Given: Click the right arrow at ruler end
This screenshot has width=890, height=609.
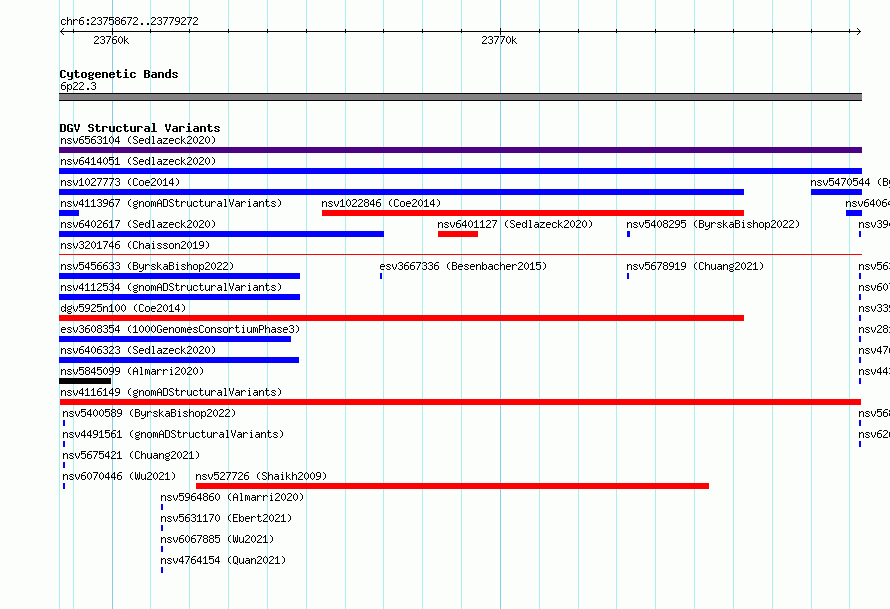Looking at the screenshot, I should coord(858,32).
